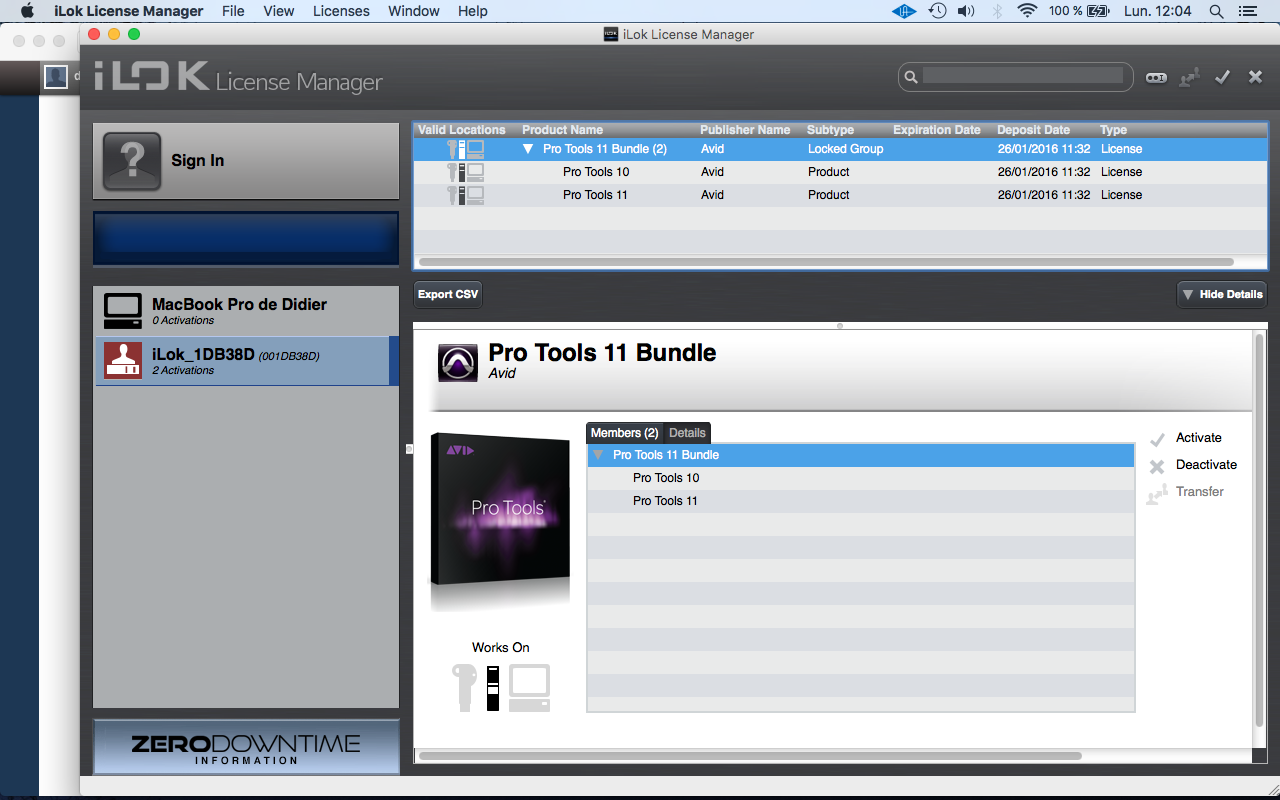Click the Sign In user icon
Viewport: 1280px width, 800px height.
pyautogui.click(x=132, y=161)
